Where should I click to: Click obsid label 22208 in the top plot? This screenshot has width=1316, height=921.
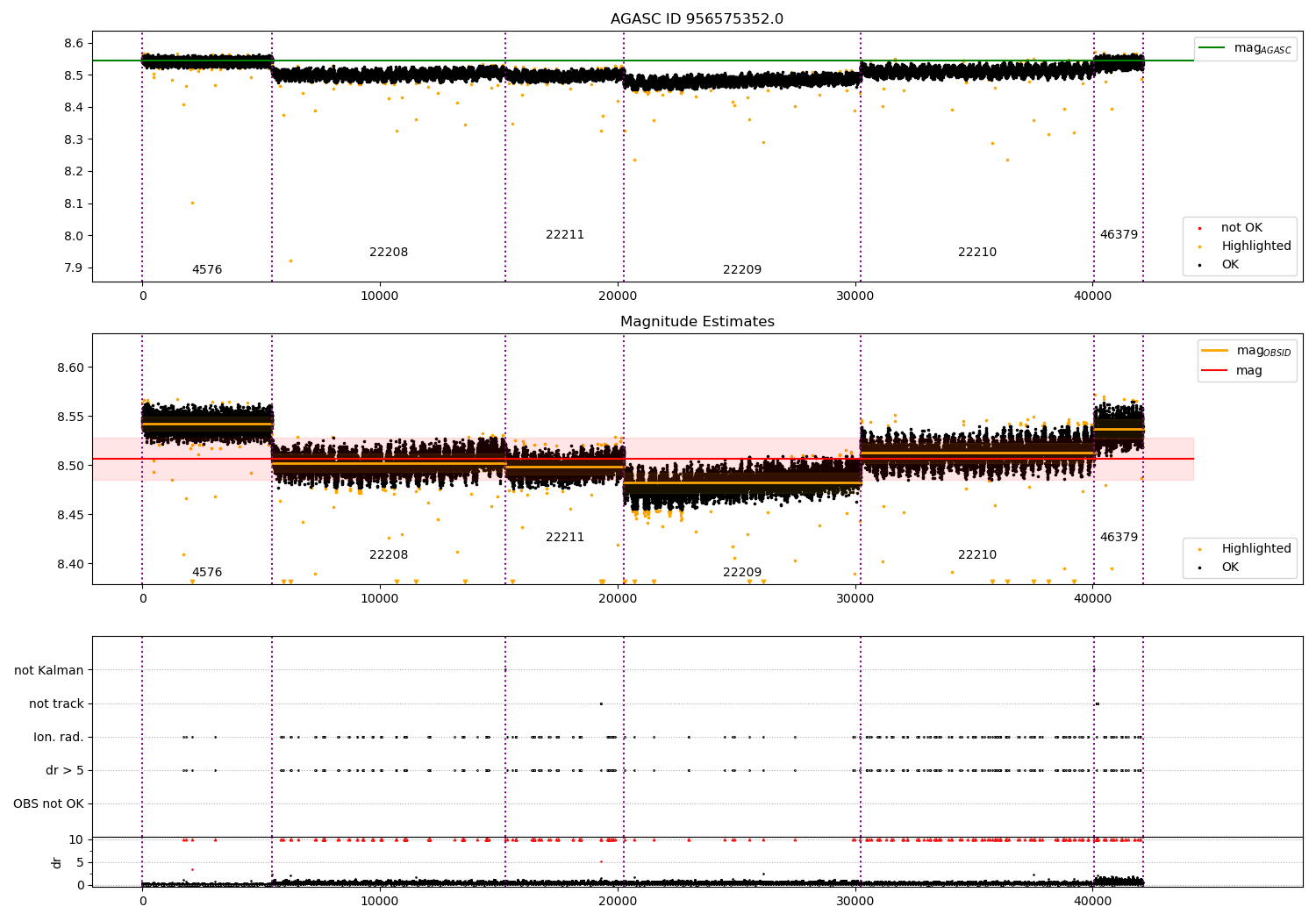coord(389,253)
